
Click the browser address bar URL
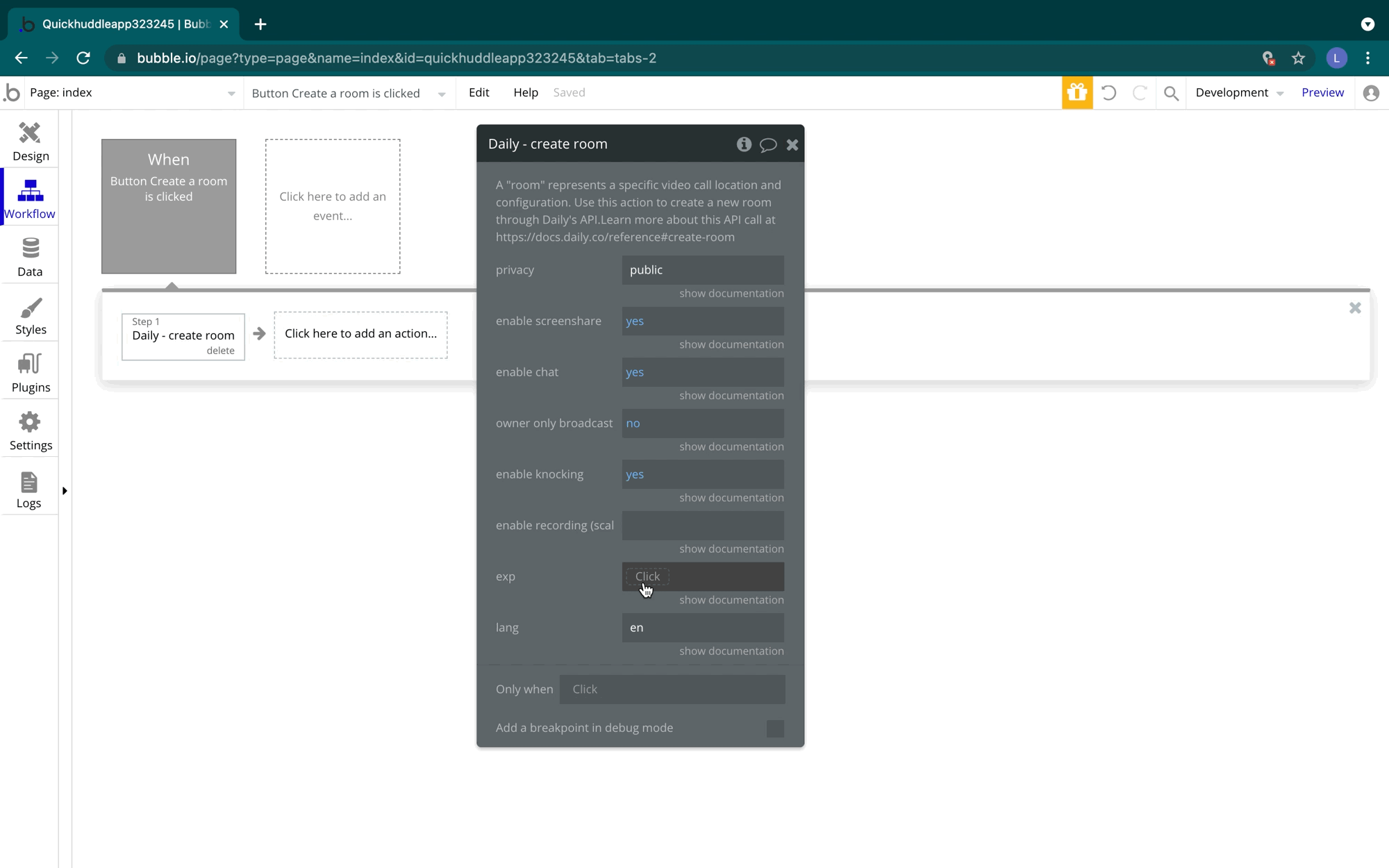(397, 58)
